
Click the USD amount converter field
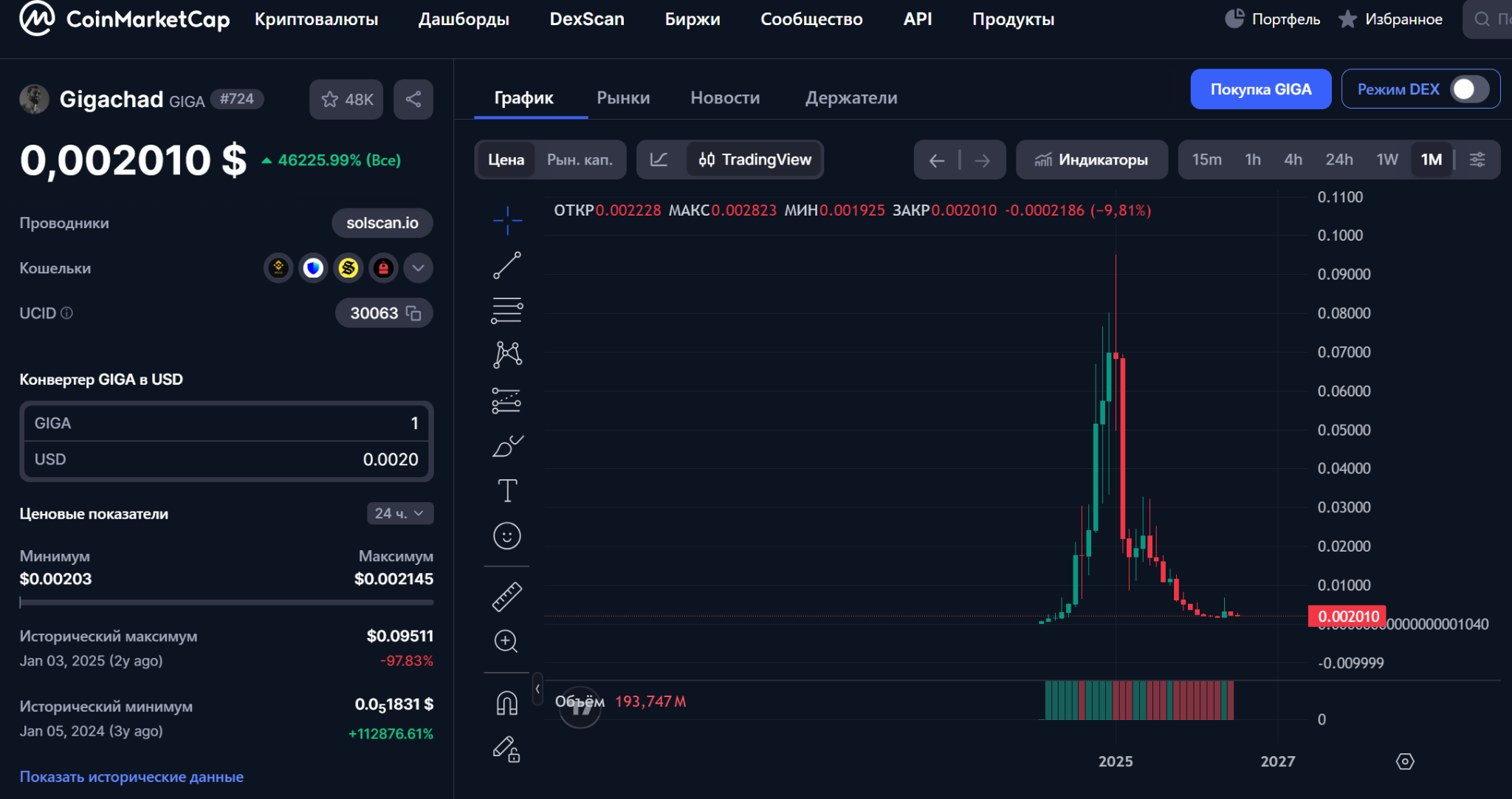[x=227, y=459]
